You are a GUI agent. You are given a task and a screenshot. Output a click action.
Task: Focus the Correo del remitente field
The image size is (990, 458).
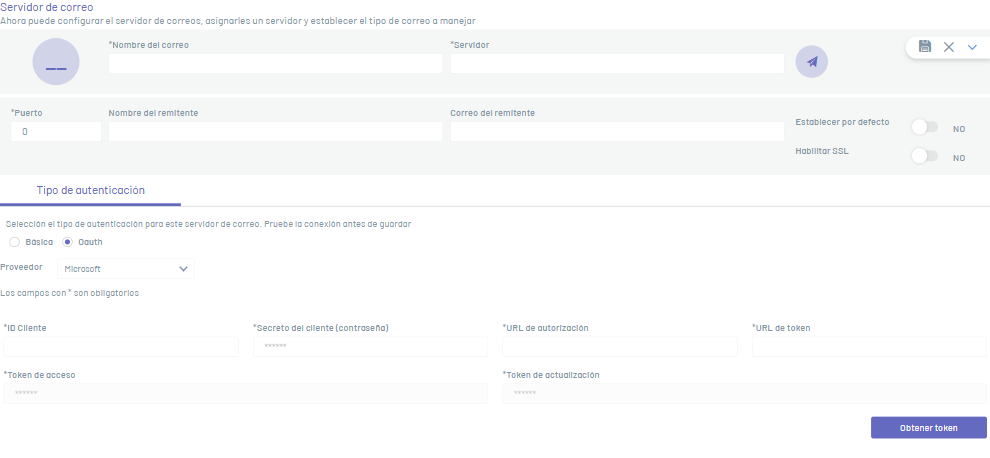point(617,131)
